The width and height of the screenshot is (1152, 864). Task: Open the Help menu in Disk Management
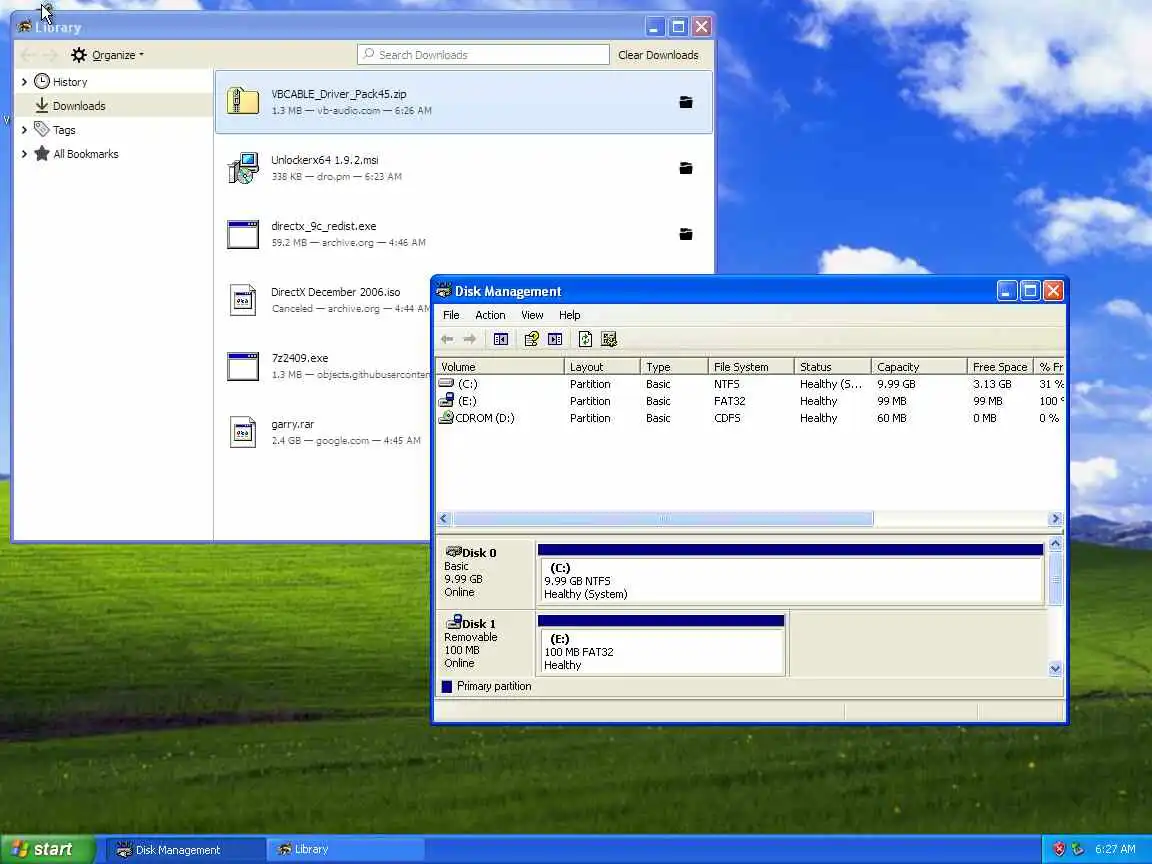[569, 315]
